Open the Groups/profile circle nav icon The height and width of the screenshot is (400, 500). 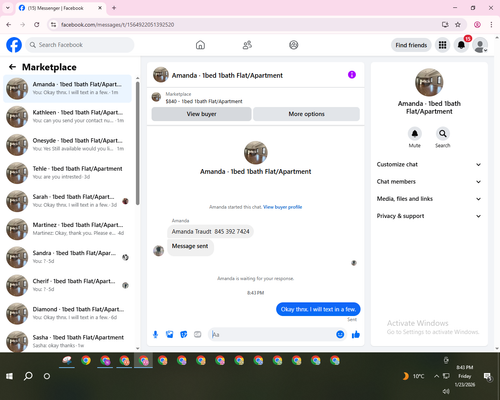pyautogui.click(x=294, y=45)
